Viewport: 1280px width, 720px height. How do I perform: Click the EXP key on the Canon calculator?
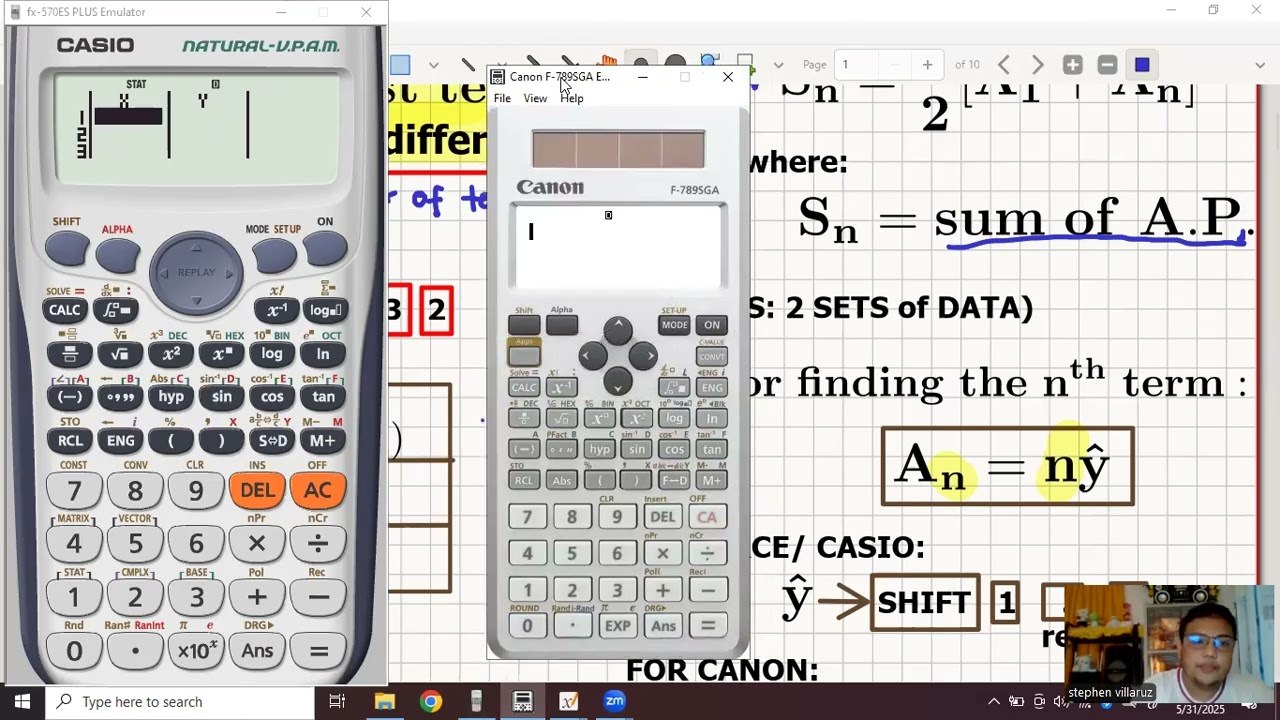(618, 626)
